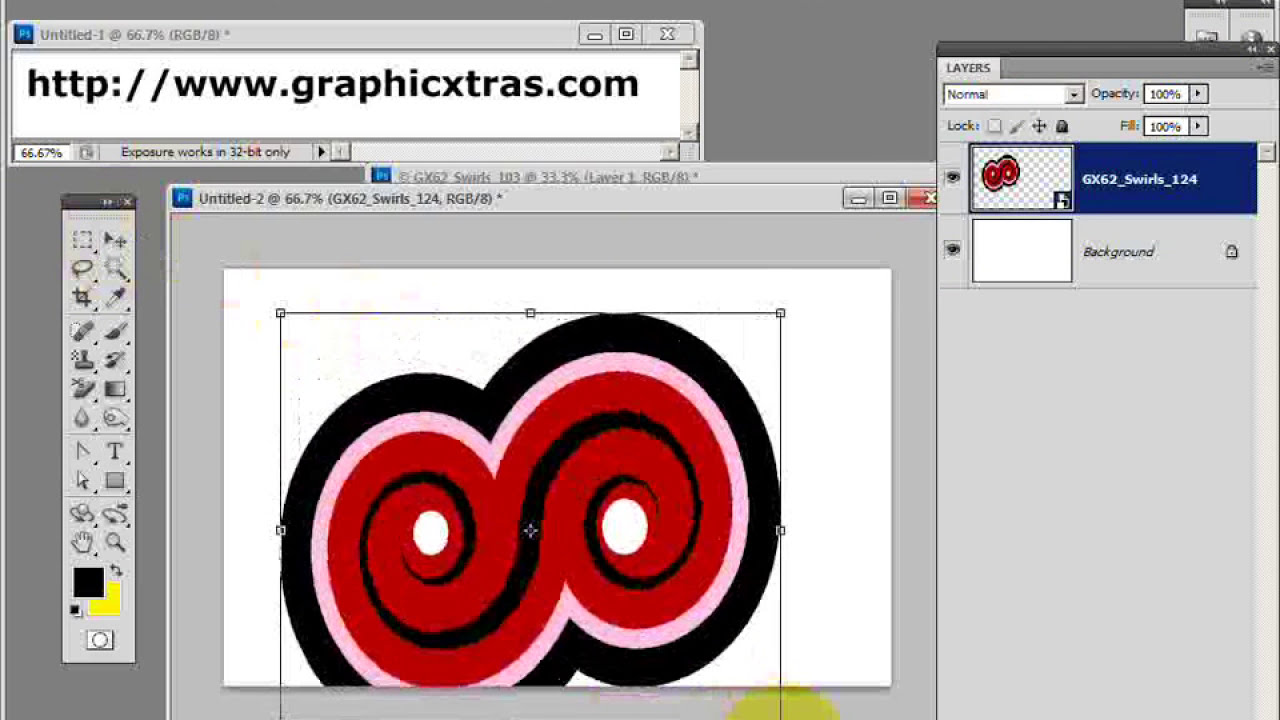The image size is (1280, 720).
Task: Select the Healing Brush tool
Action: click(x=83, y=331)
